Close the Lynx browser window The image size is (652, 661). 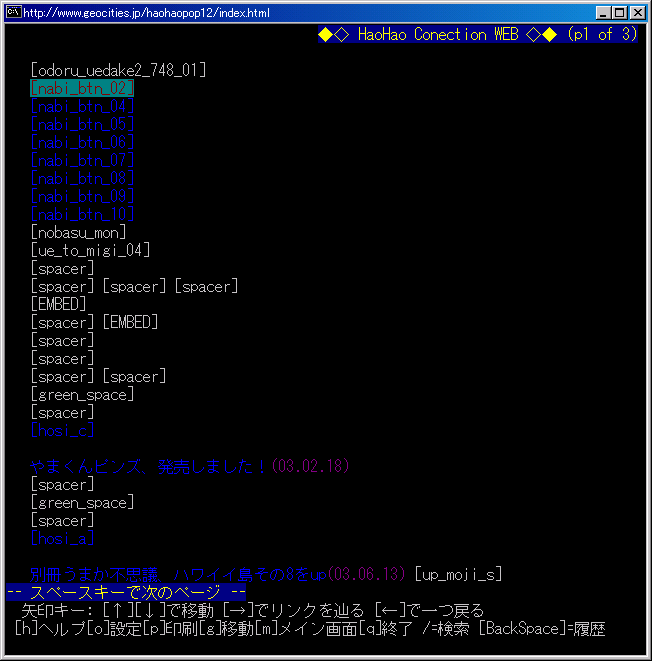click(x=637, y=13)
